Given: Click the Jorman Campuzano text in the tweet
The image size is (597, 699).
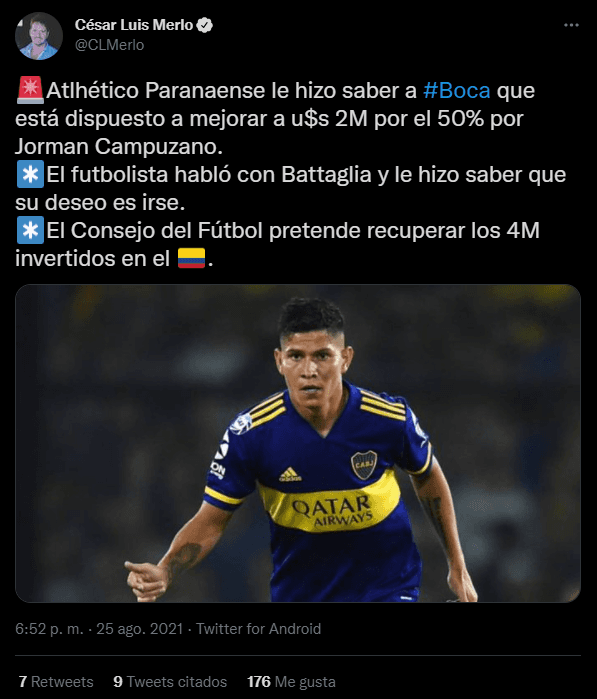Looking at the screenshot, I should (119, 146).
